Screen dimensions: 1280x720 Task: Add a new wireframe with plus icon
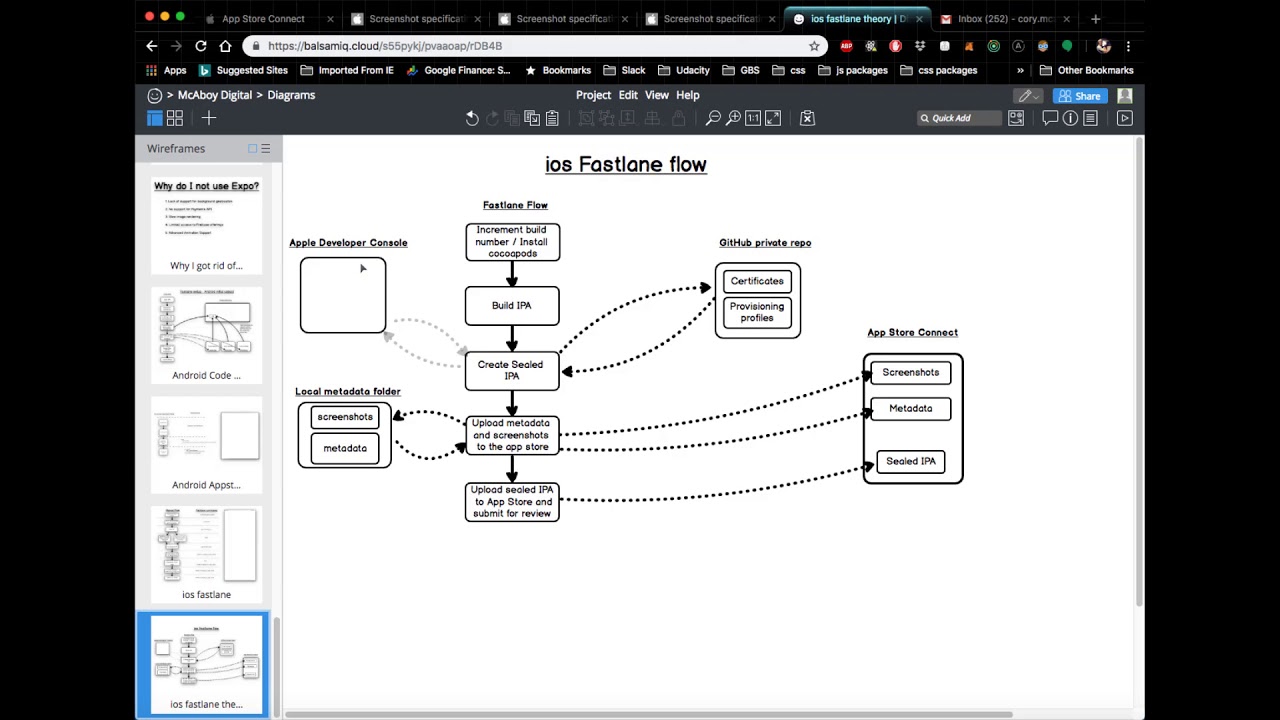point(209,118)
